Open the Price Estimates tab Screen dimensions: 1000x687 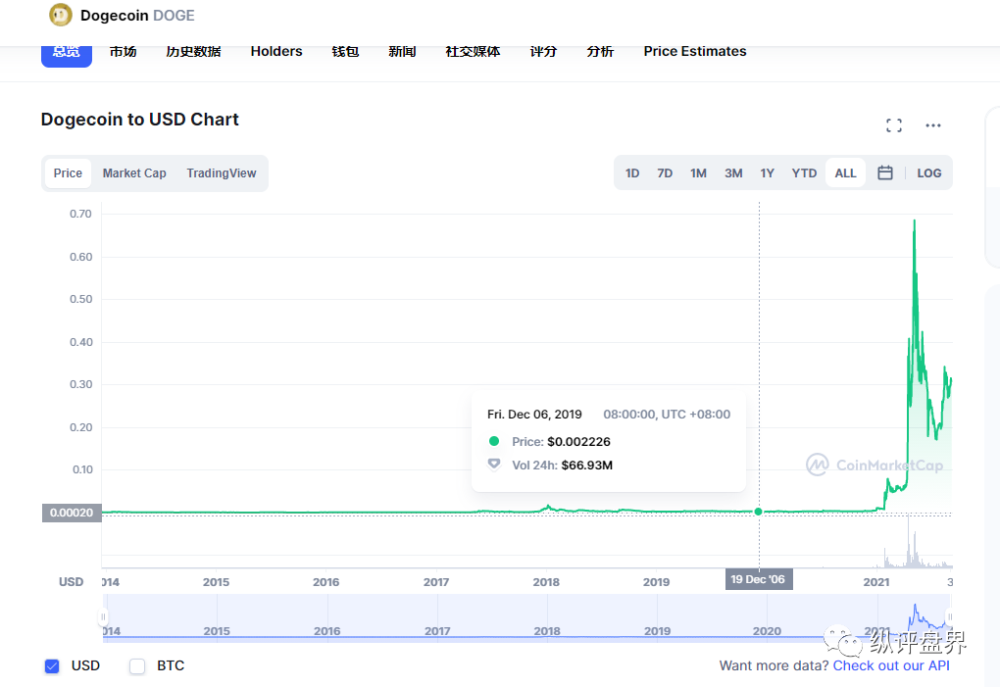(x=695, y=52)
